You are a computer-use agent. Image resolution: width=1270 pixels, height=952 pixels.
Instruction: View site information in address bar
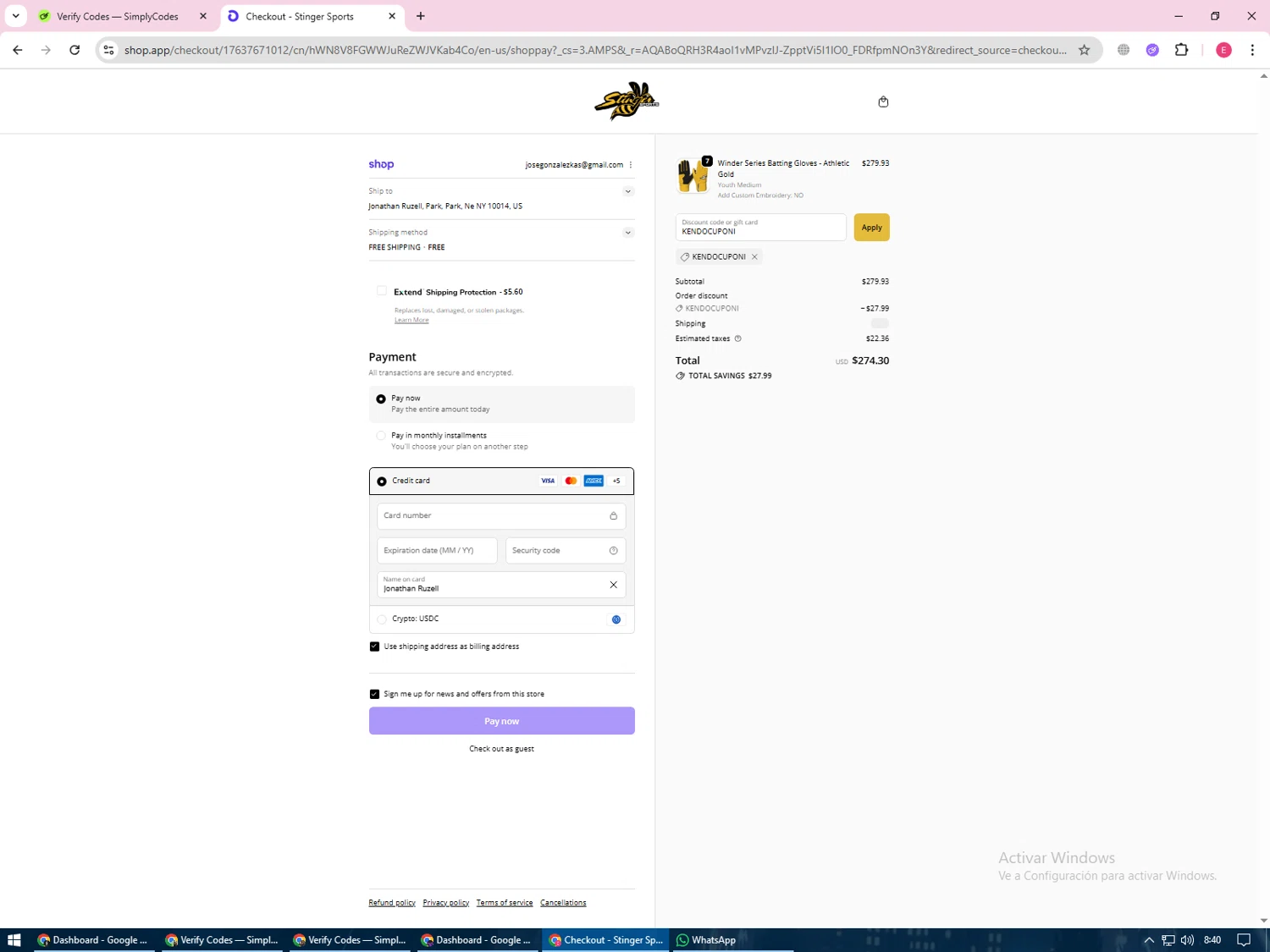108,50
